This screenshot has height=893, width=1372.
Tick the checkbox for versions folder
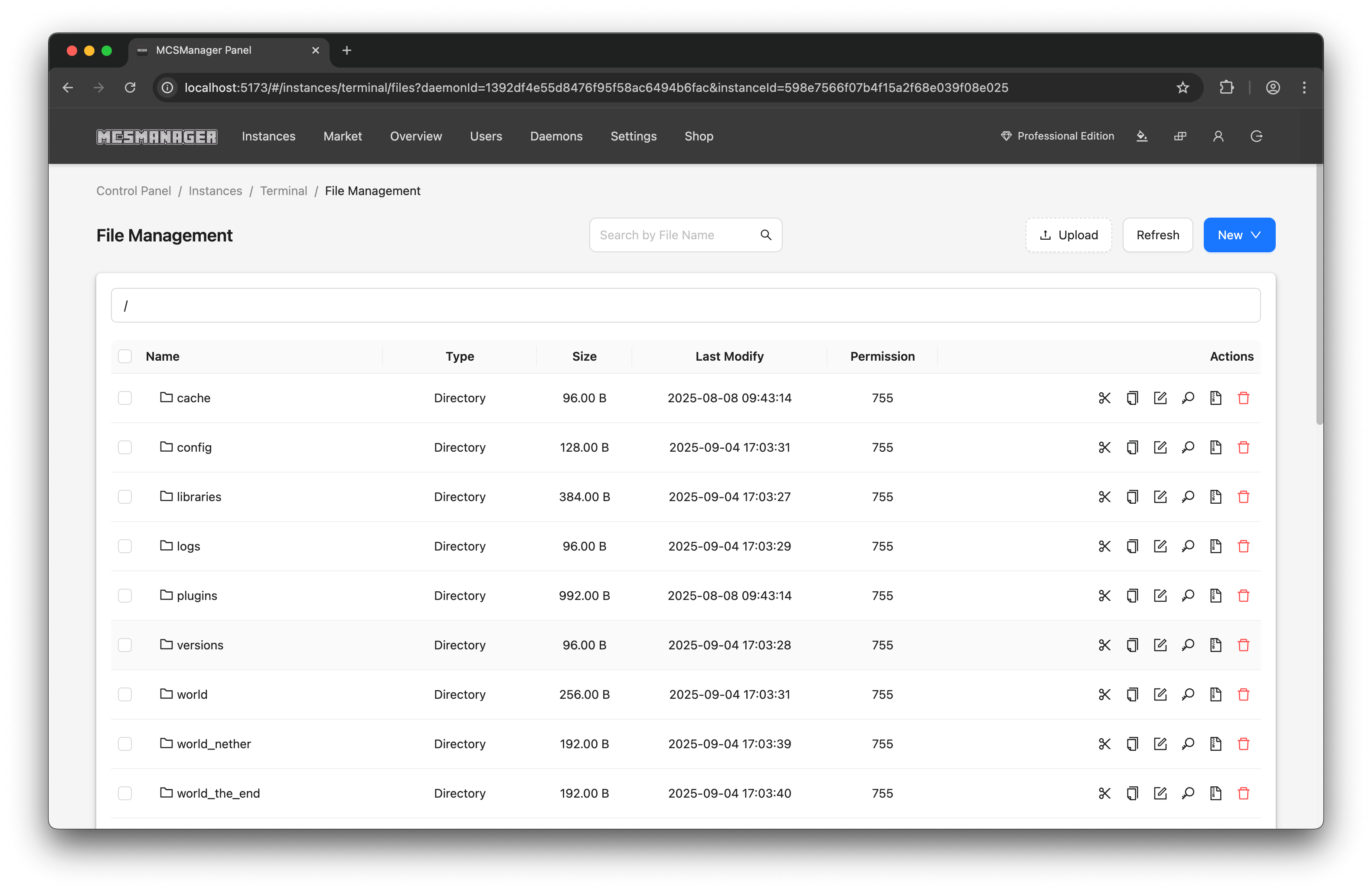click(x=125, y=645)
